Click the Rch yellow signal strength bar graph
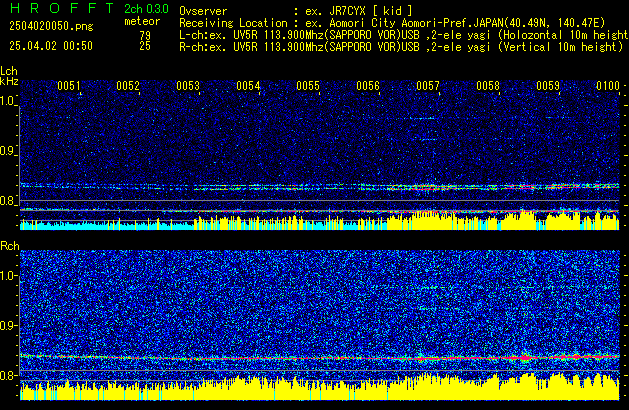The width and height of the screenshot is (629, 410). tap(320, 387)
